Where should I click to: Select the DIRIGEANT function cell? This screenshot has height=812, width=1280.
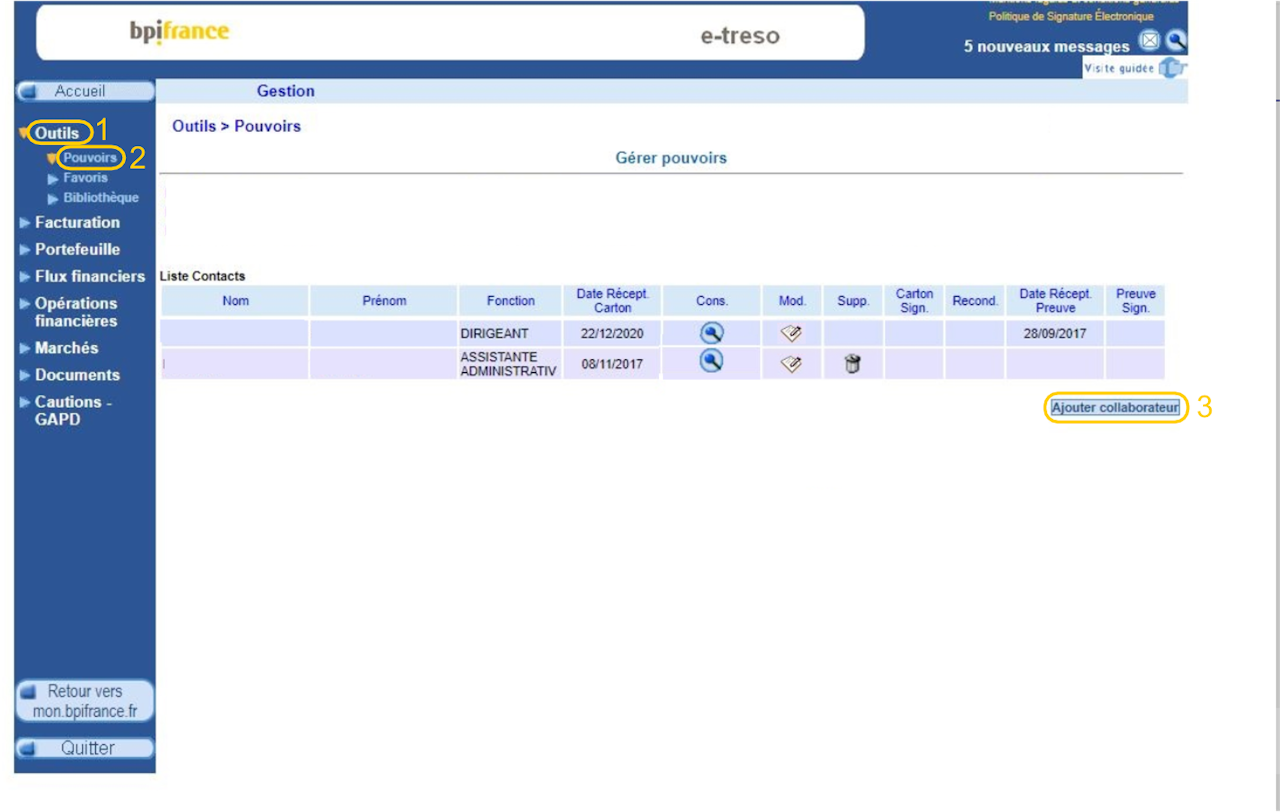pos(511,333)
